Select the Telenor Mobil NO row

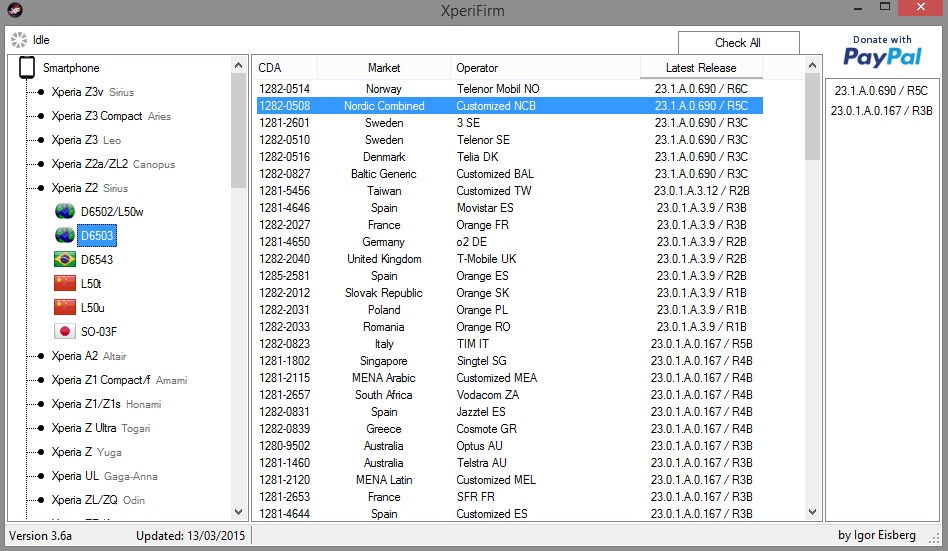510,89
